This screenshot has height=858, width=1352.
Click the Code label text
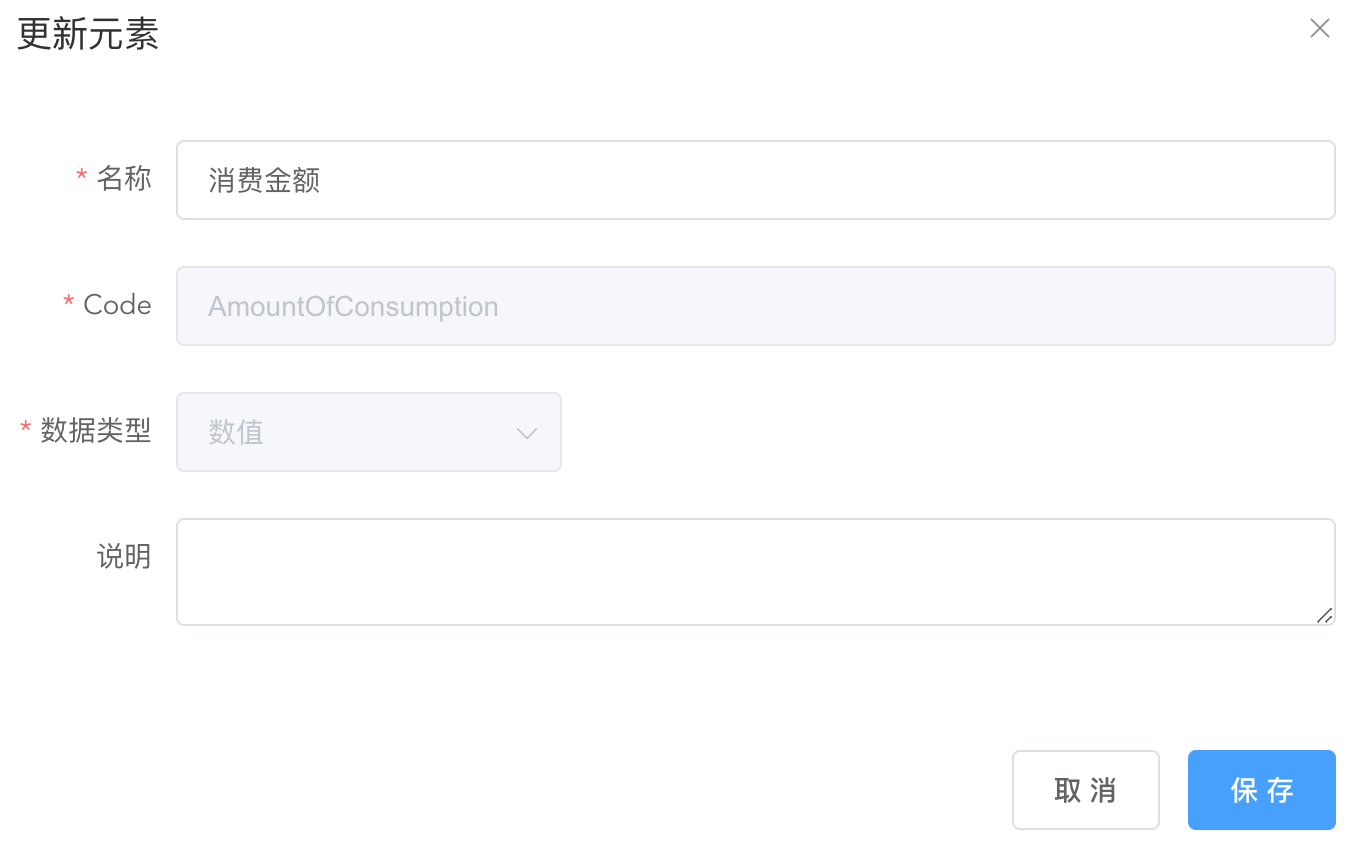[115, 306]
